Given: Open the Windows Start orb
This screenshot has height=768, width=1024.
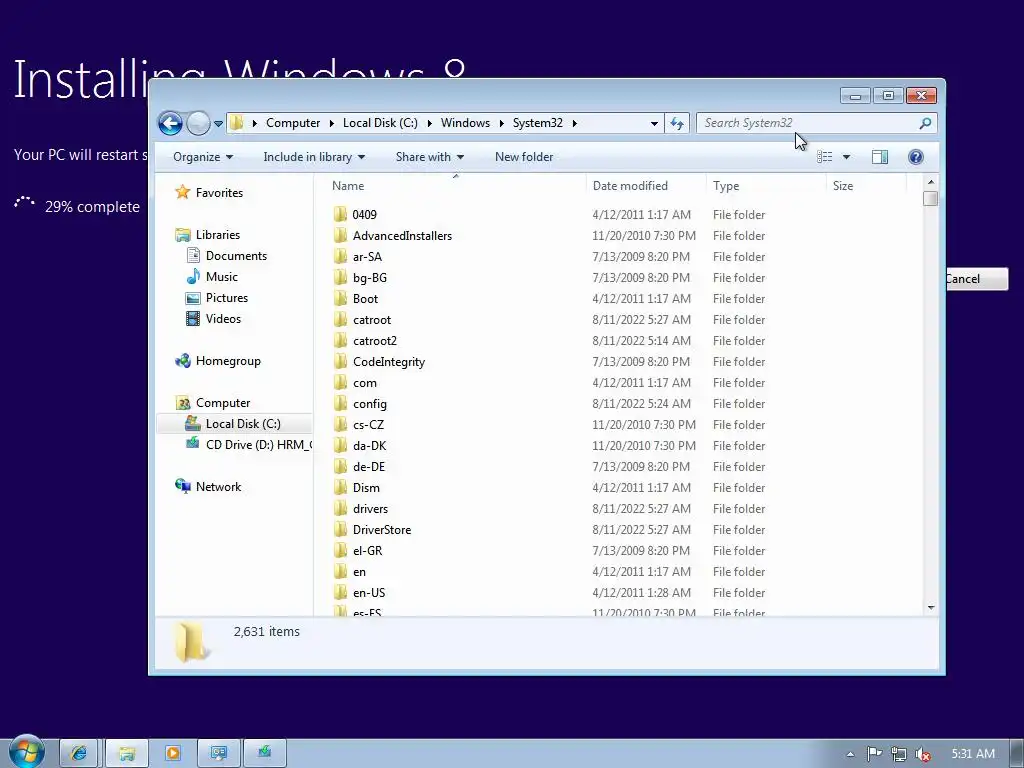Looking at the screenshot, I should (27, 751).
